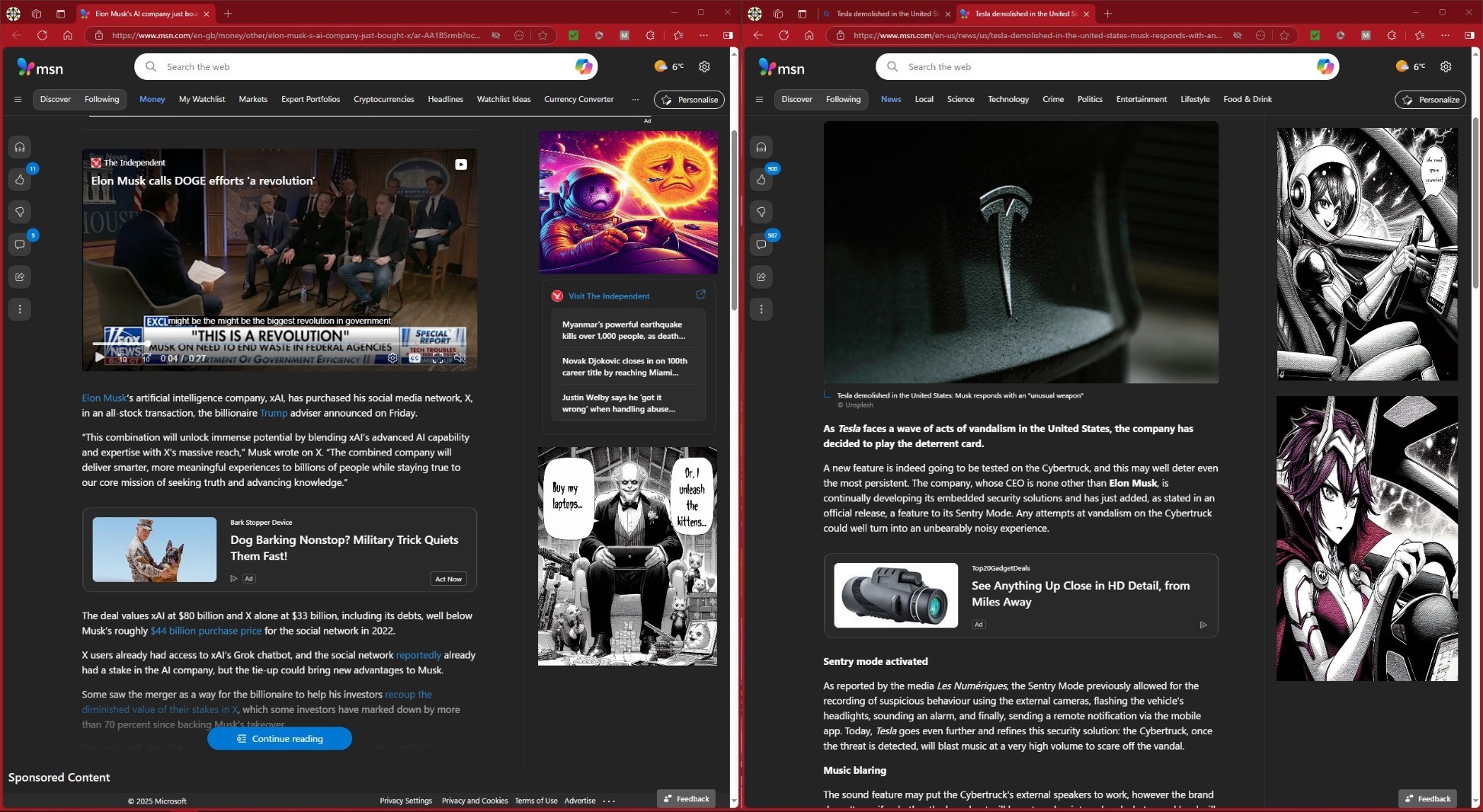Viewport: 1483px width, 812px height.
Task: Open the hamburger menu in left MSN
Action: [18, 99]
